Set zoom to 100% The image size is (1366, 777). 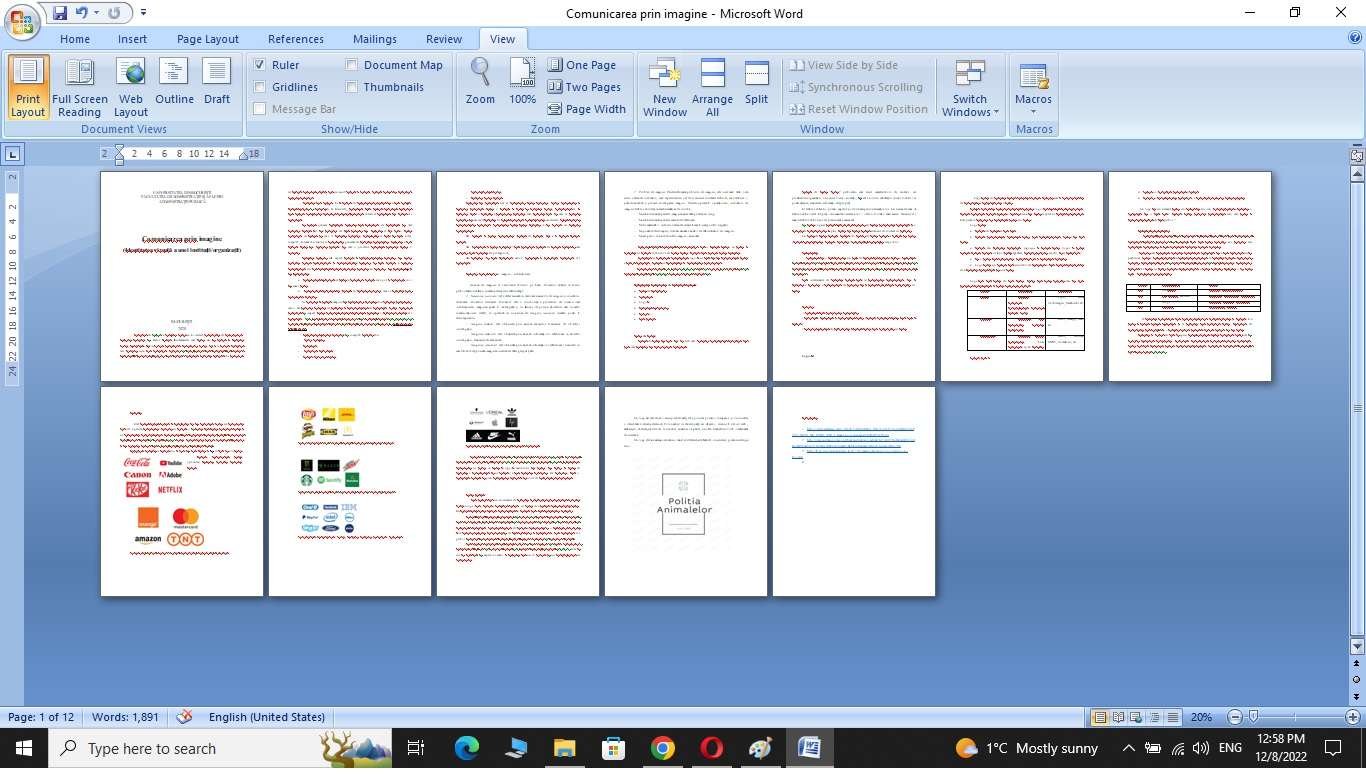click(x=522, y=82)
